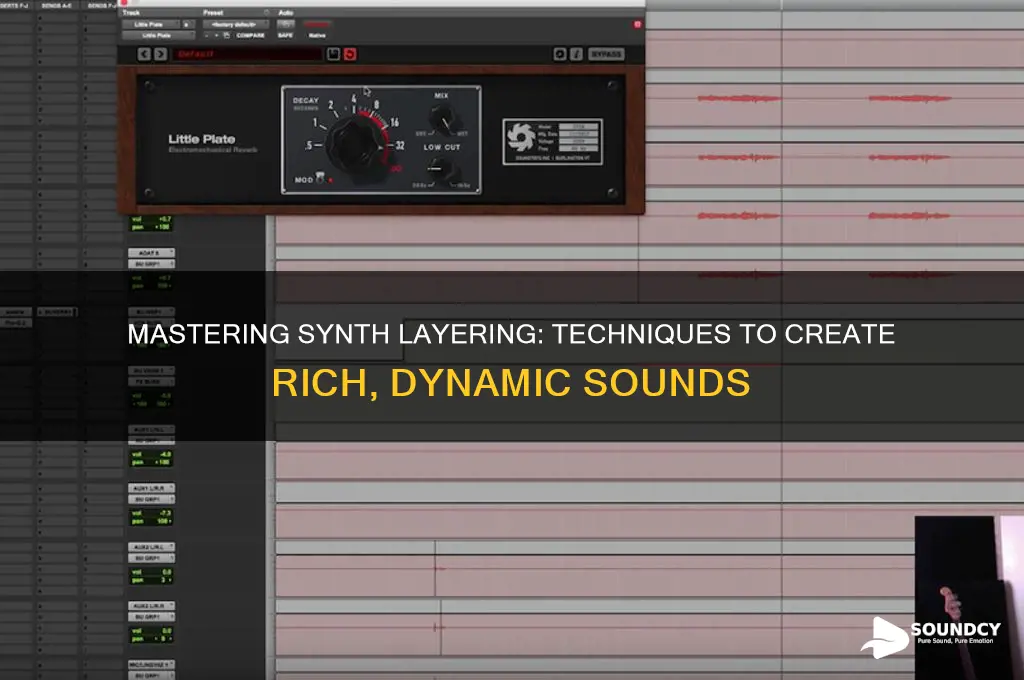Open the ADAT 8 input selector

(151, 253)
